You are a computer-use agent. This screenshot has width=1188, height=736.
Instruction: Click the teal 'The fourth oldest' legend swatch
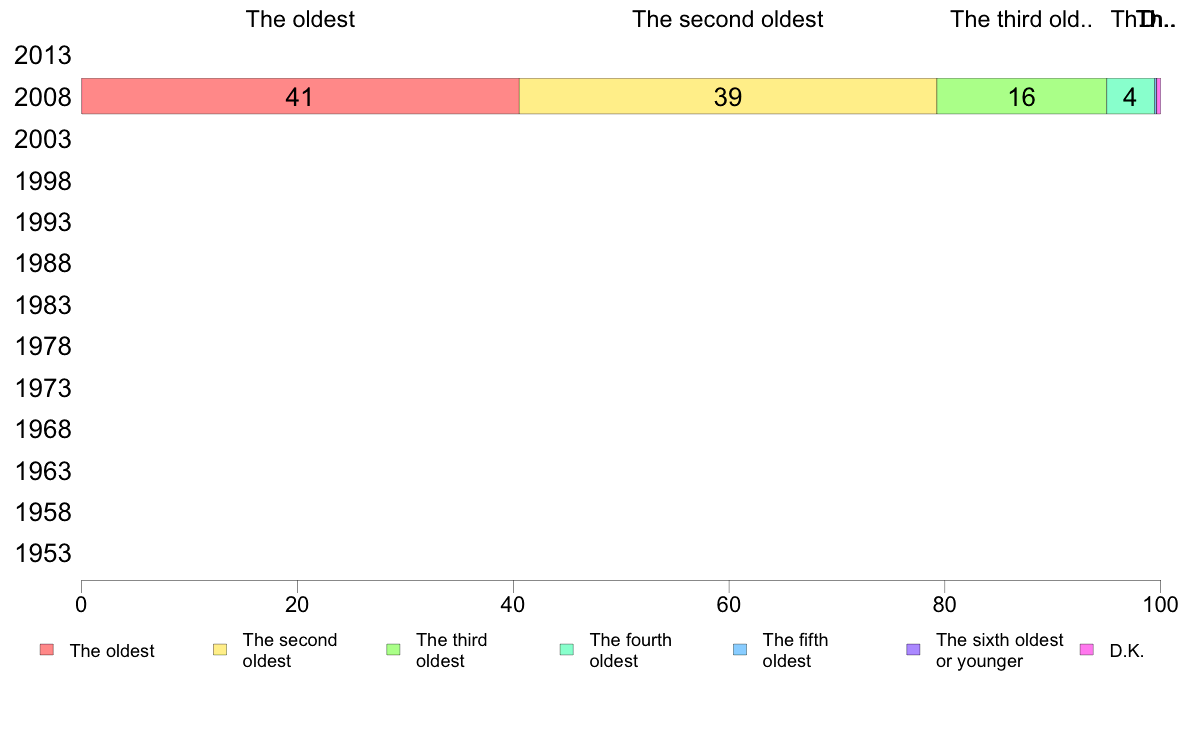coord(567,650)
